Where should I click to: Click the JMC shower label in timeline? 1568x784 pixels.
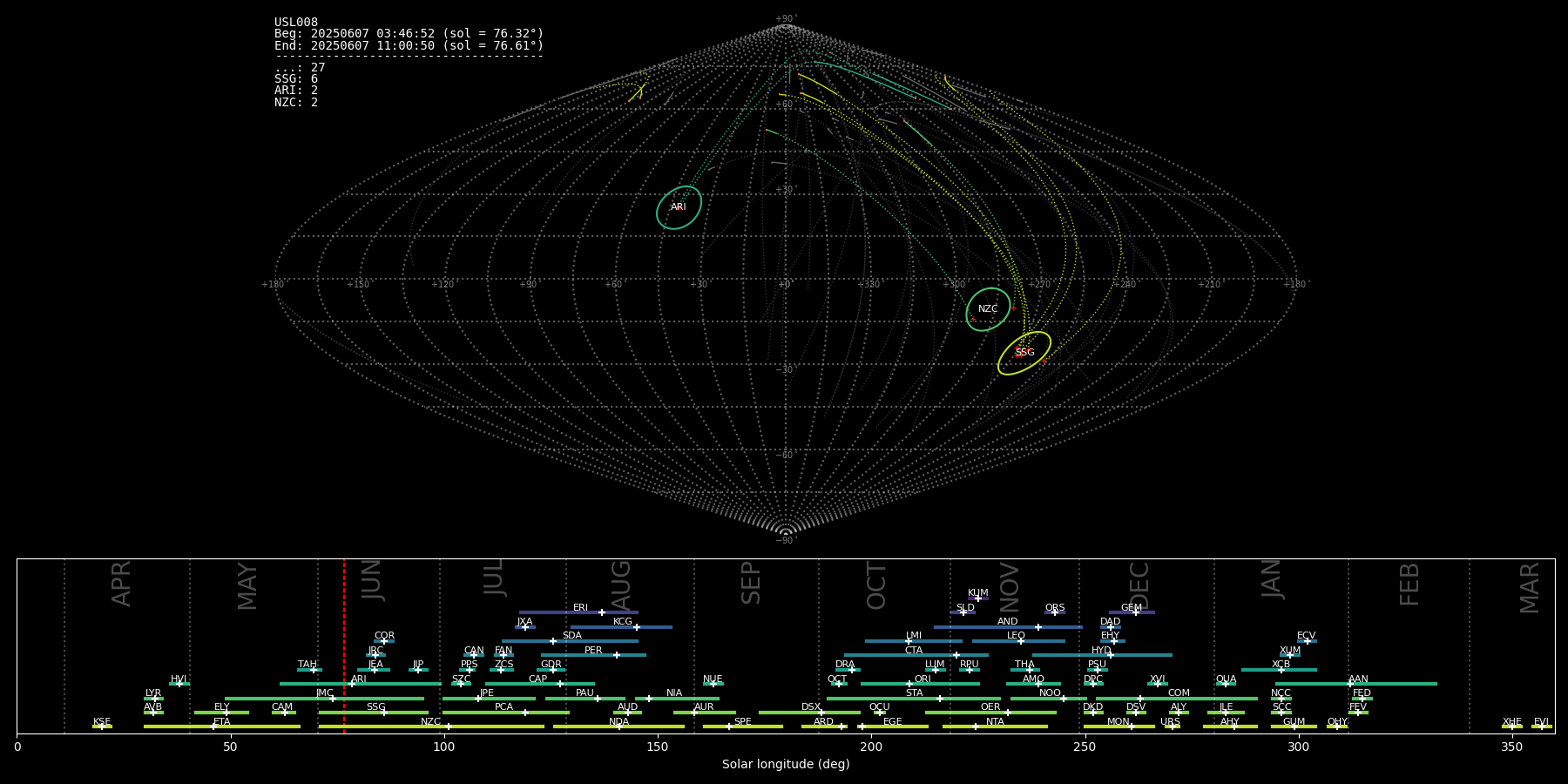coord(324,693)
